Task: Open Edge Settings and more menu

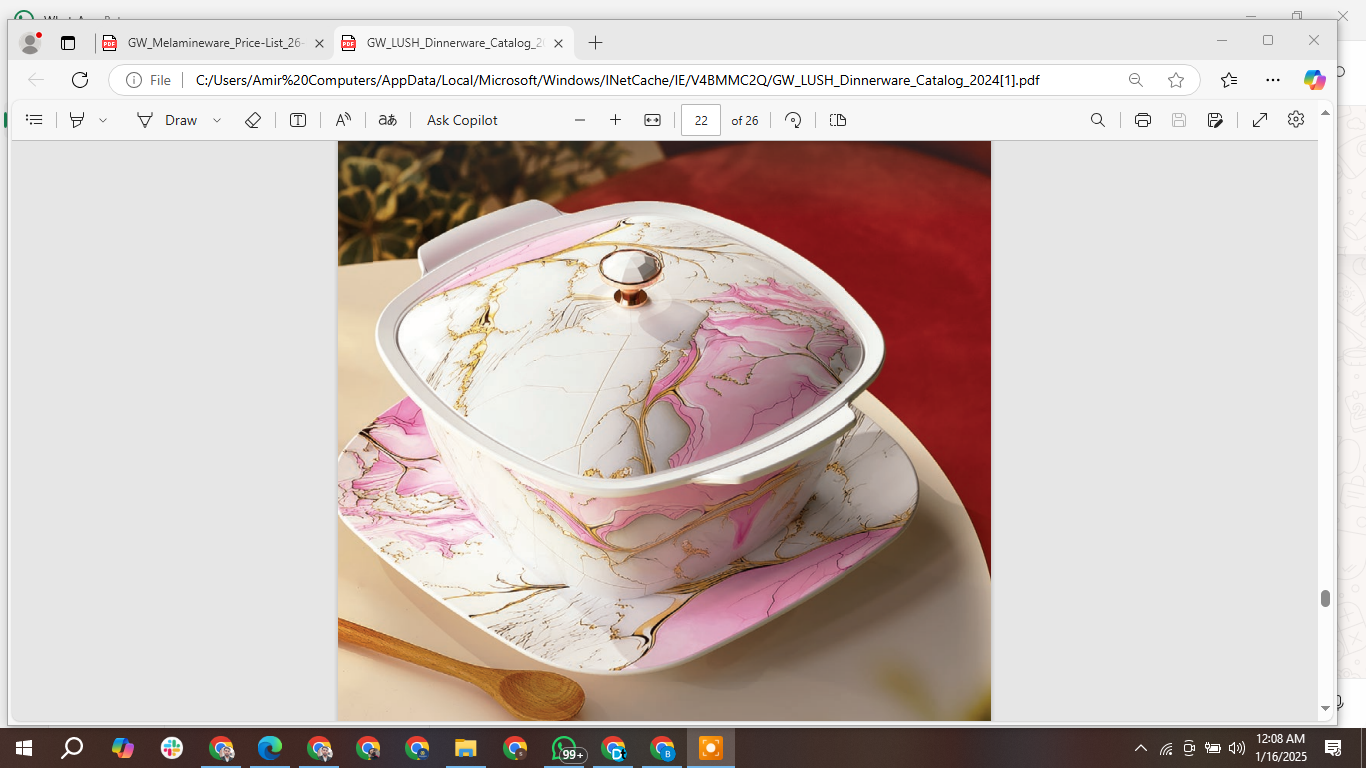Action: tap(1272, 80)
